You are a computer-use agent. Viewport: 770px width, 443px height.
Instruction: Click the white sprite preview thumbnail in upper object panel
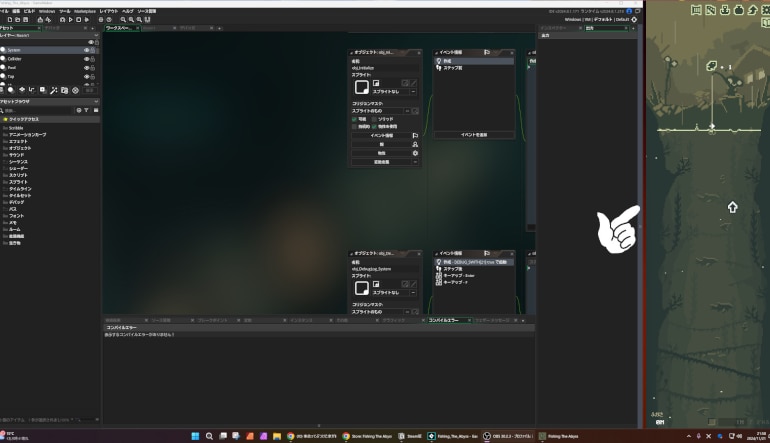click(x=361, y=88)
